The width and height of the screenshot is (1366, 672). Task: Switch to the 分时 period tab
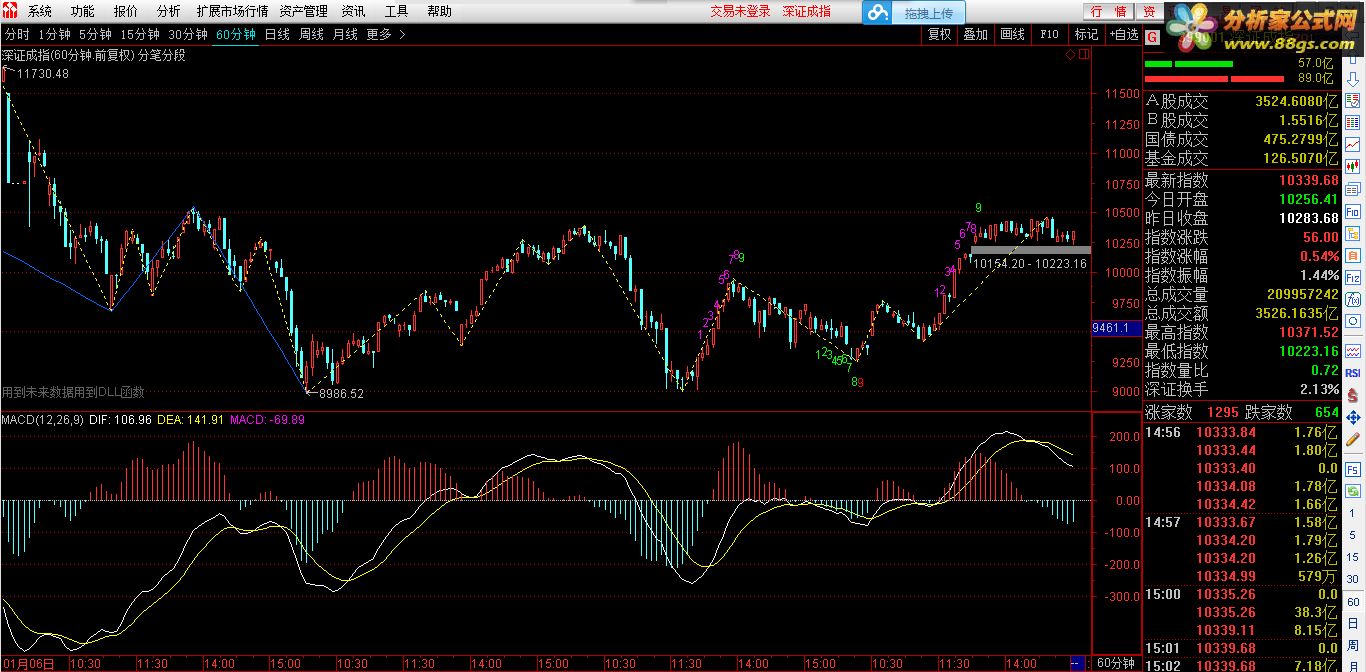[x=17, y=34]
